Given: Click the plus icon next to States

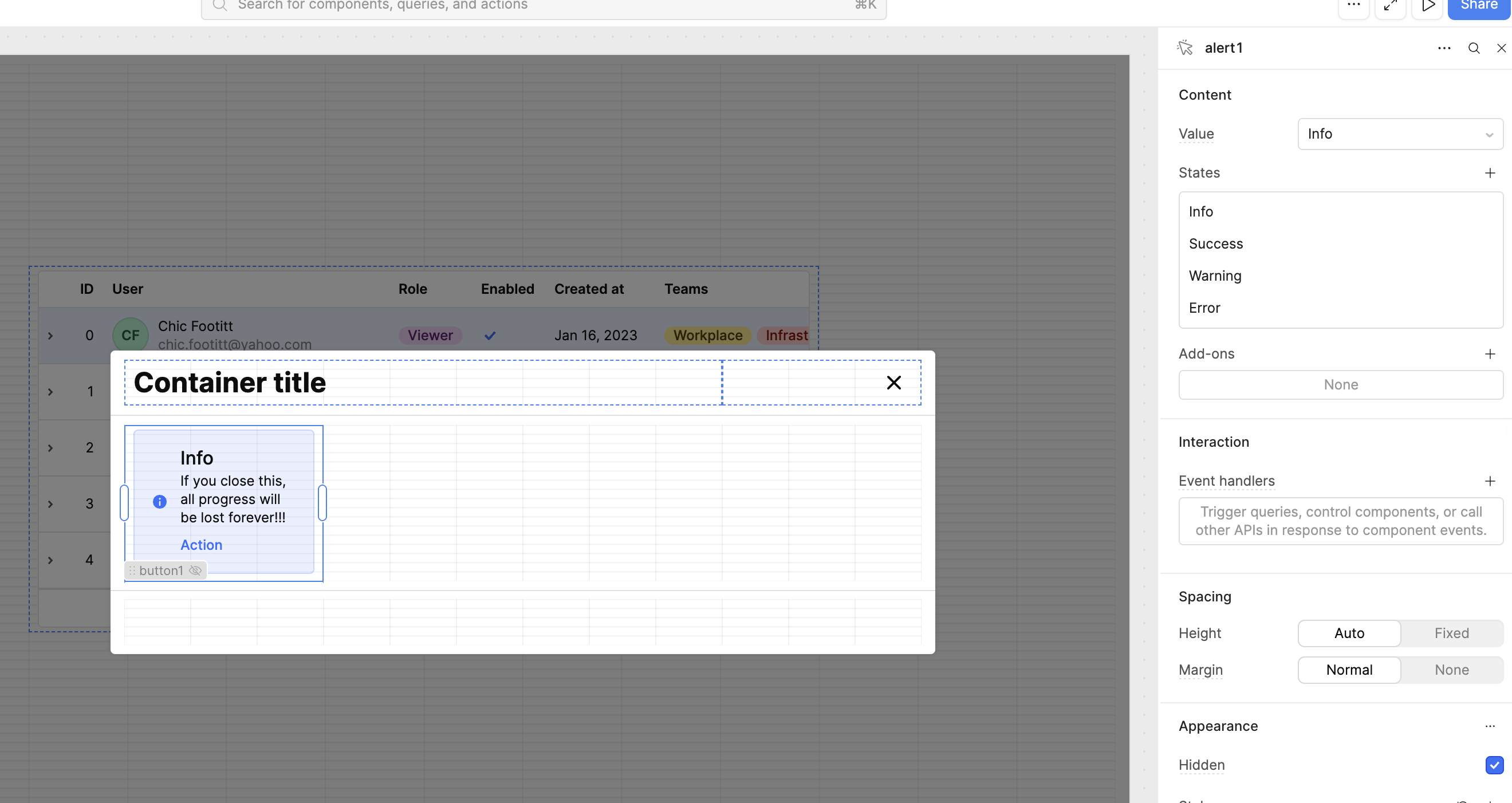Looking at the screenshot, I should pyautogui.click(x=1490, y=172).
